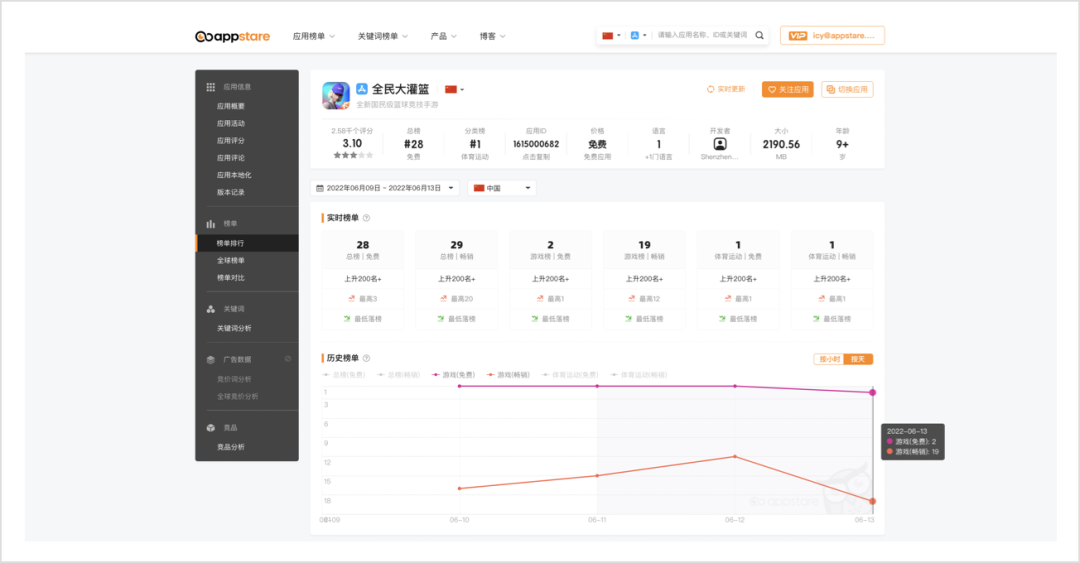Image resolution: width=1080 pixels, height=563 pixels.
Task: Open 应用活动 in sidebar
Action: (231, 123)
